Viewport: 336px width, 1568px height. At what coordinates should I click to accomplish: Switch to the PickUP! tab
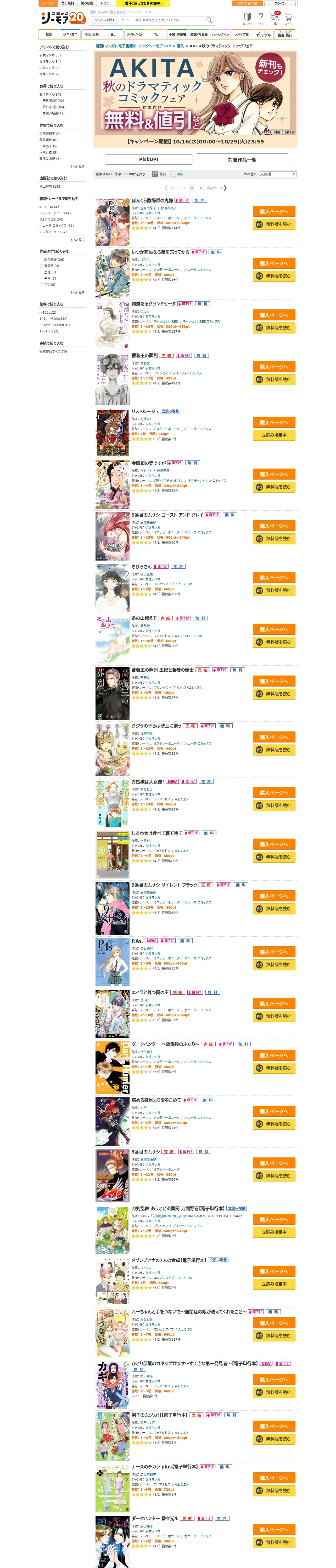tap(149, 159)
